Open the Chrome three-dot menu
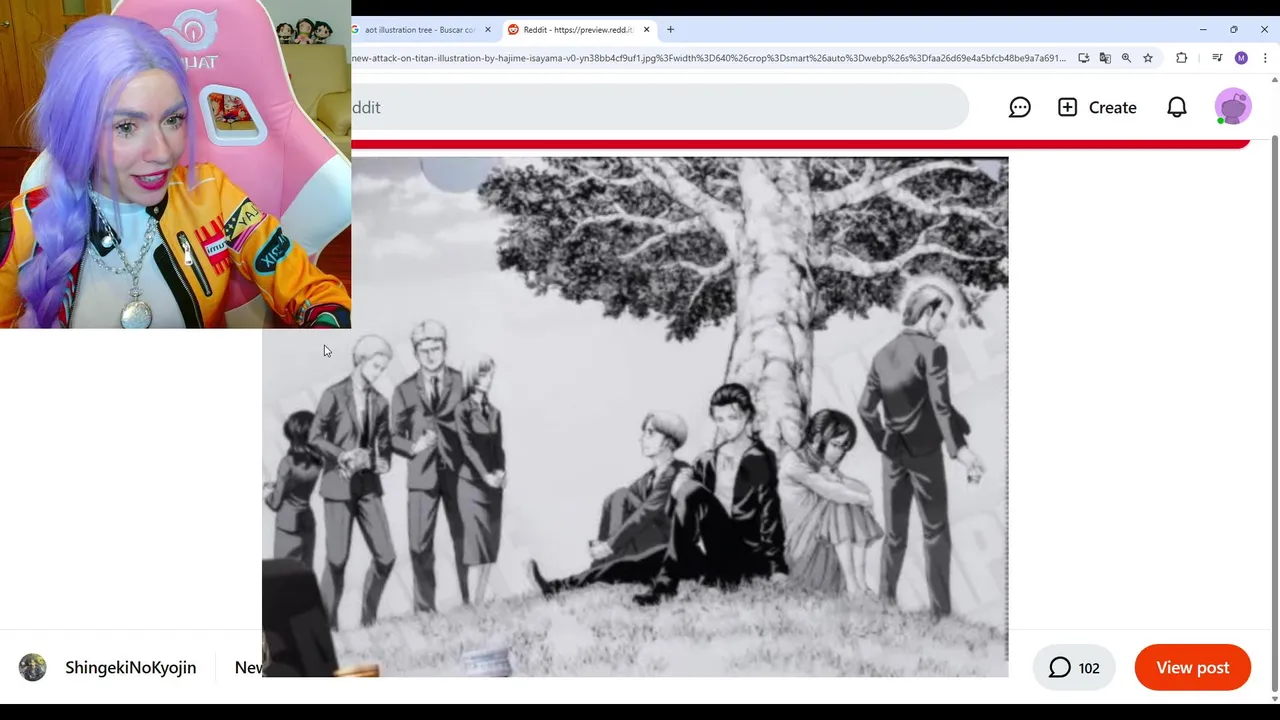Viewport: 1280px width, 720px height. click(x=1265, y=58)
